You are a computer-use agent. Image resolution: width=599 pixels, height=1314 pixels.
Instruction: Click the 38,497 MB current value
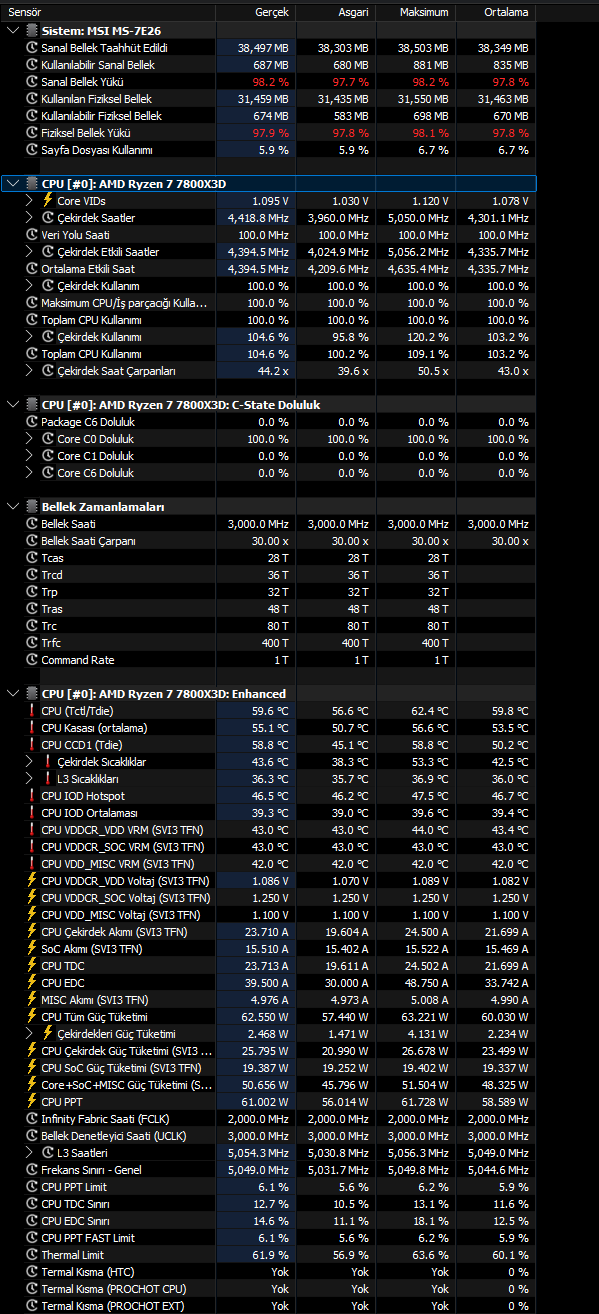(263, 48)
